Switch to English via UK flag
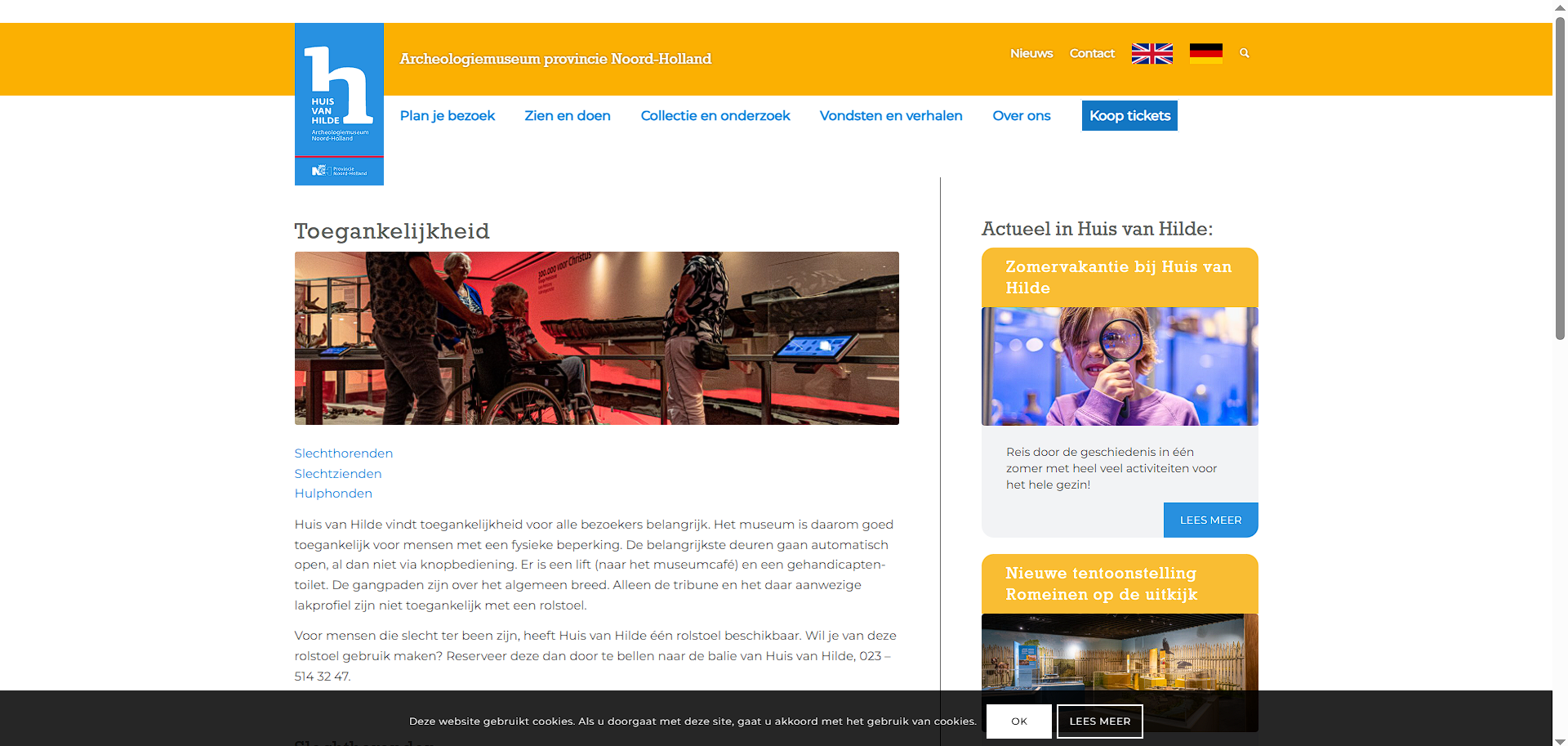This screenshot has width=1568, height=746. click(1151, 53)
